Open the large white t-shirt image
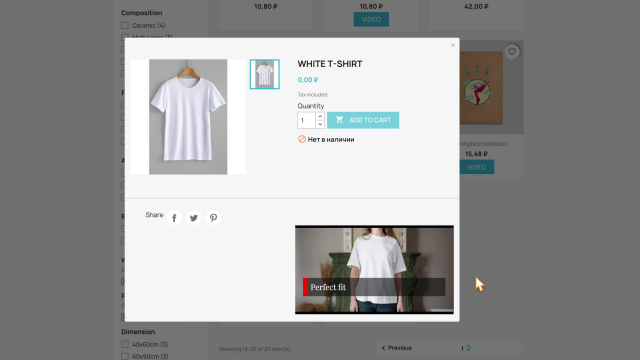This screenshot has width=640, height=360. [x=188, y=117]
